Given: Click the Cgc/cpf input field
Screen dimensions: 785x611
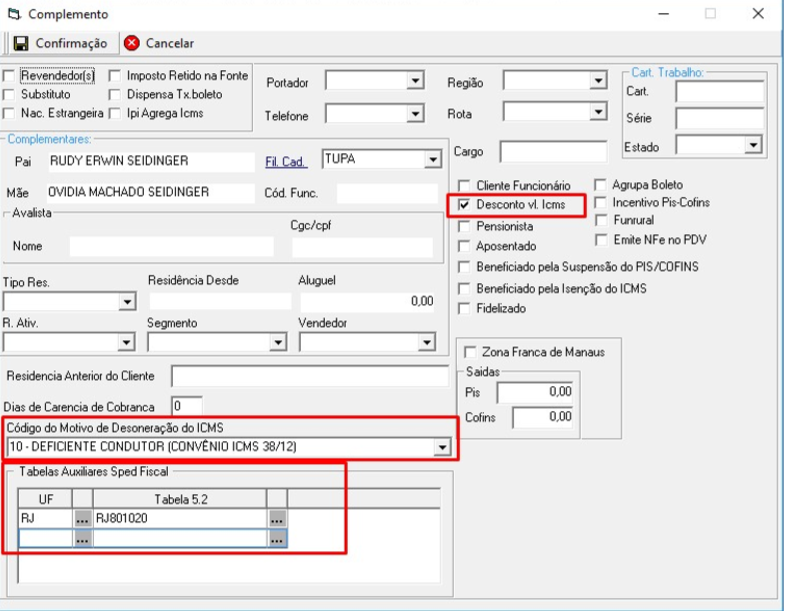Looking at the screenshot, I should (x=362, y=247).
